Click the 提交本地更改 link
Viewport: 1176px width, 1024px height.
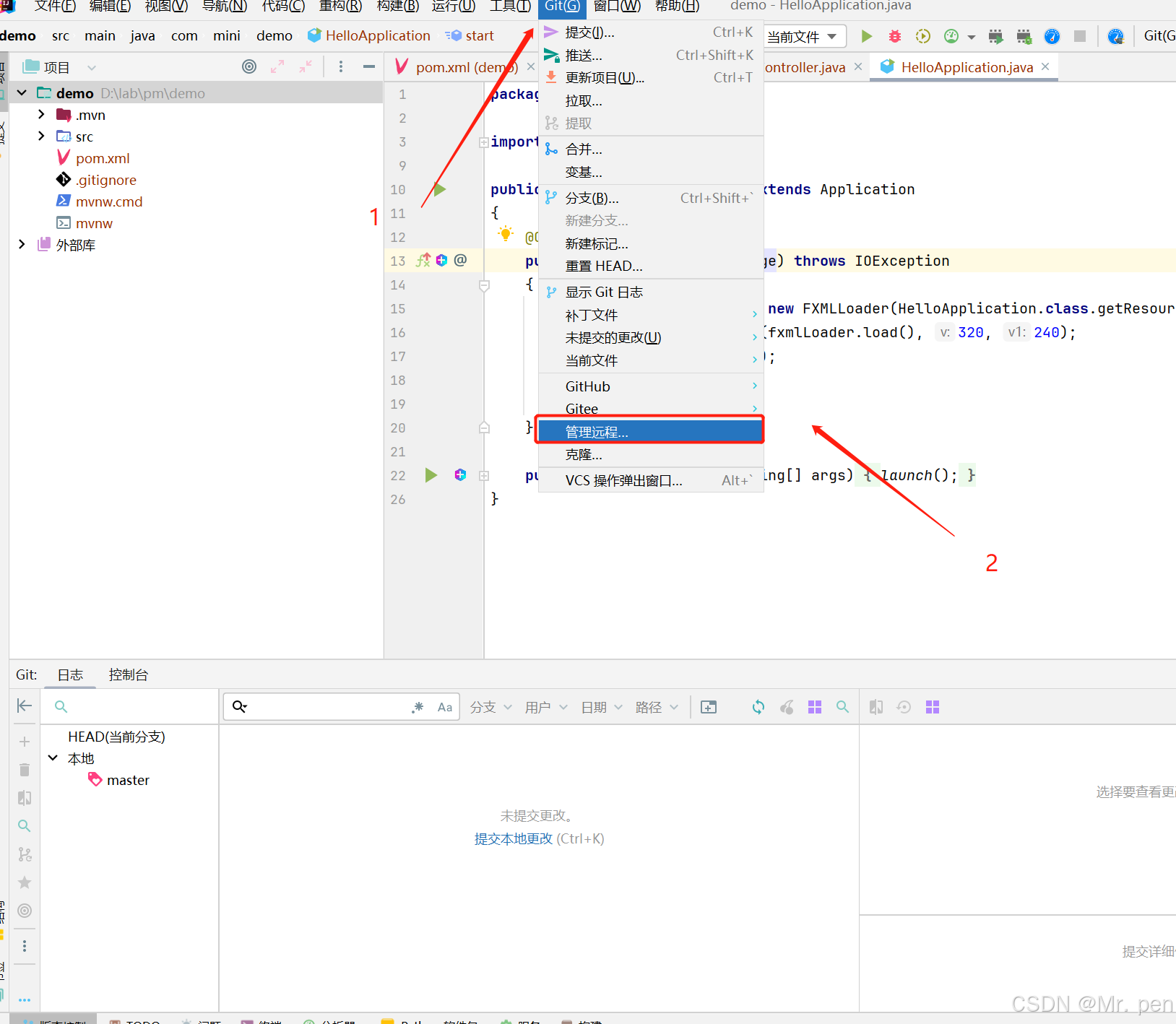click(x=513, y=838)
